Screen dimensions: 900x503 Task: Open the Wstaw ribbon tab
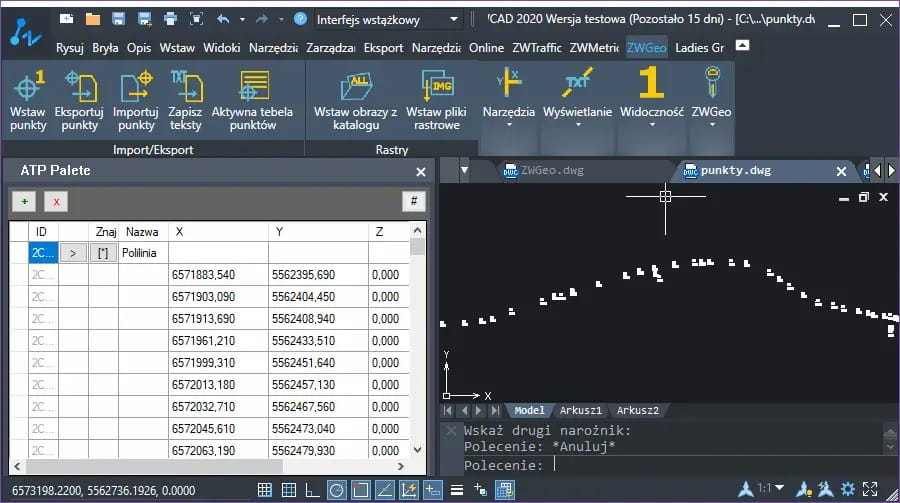(177, 47)
